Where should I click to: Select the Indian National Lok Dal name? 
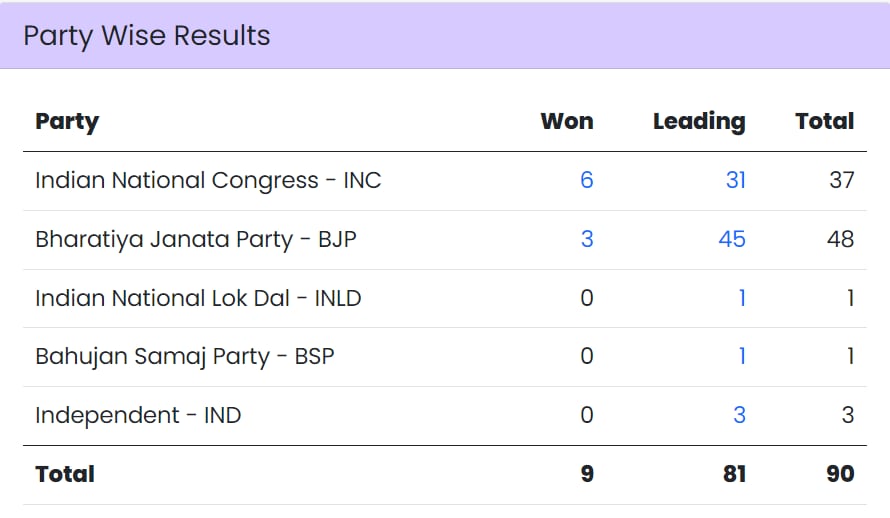pos(198,298)
